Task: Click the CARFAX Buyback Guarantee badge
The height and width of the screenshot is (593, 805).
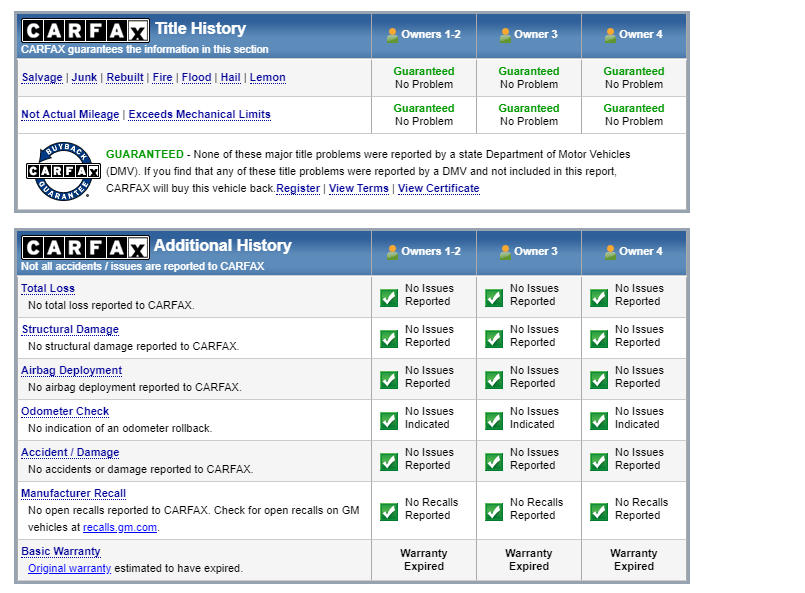Action: pos(63,171)
